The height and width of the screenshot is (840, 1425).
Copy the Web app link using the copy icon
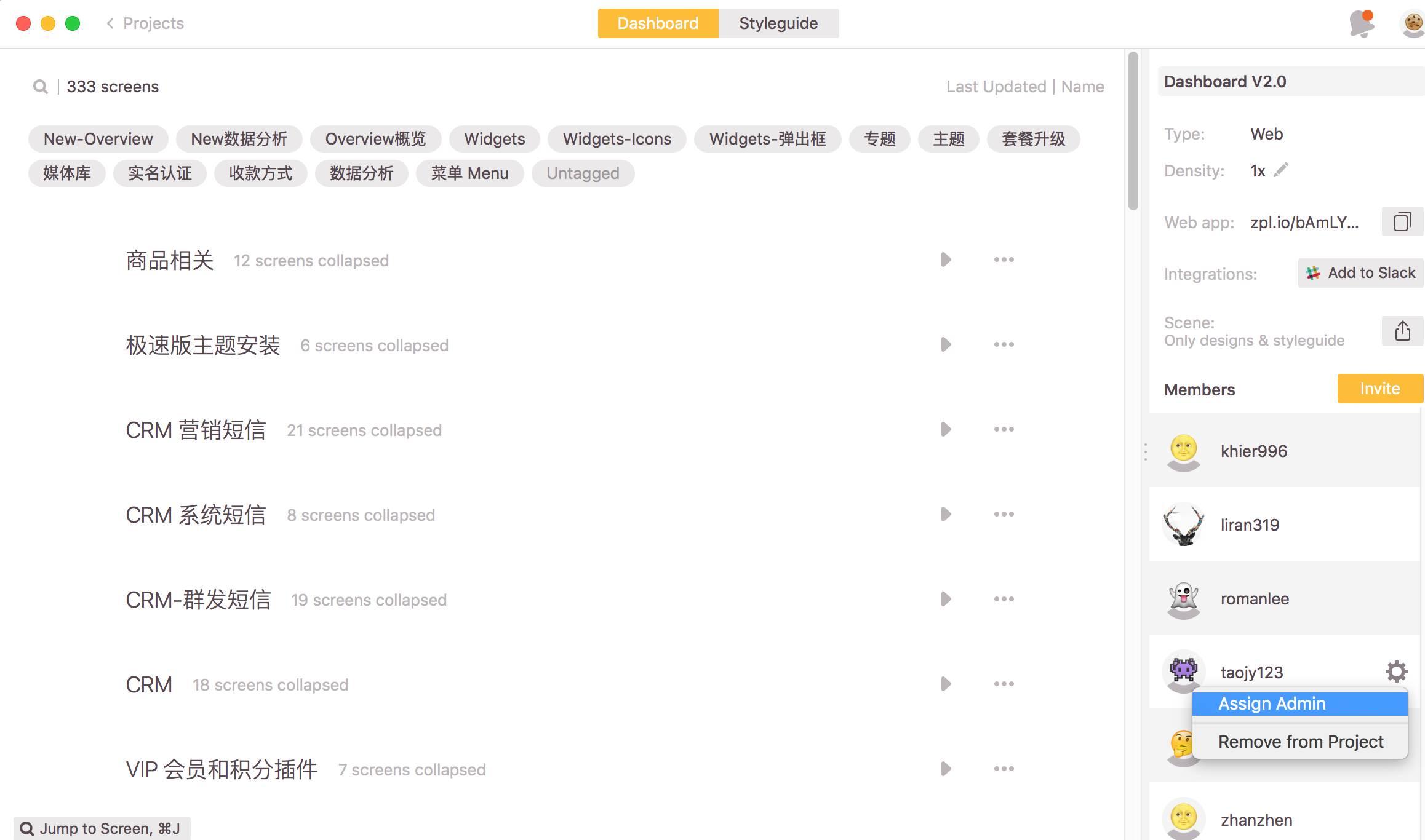(x=1402, y=221)
